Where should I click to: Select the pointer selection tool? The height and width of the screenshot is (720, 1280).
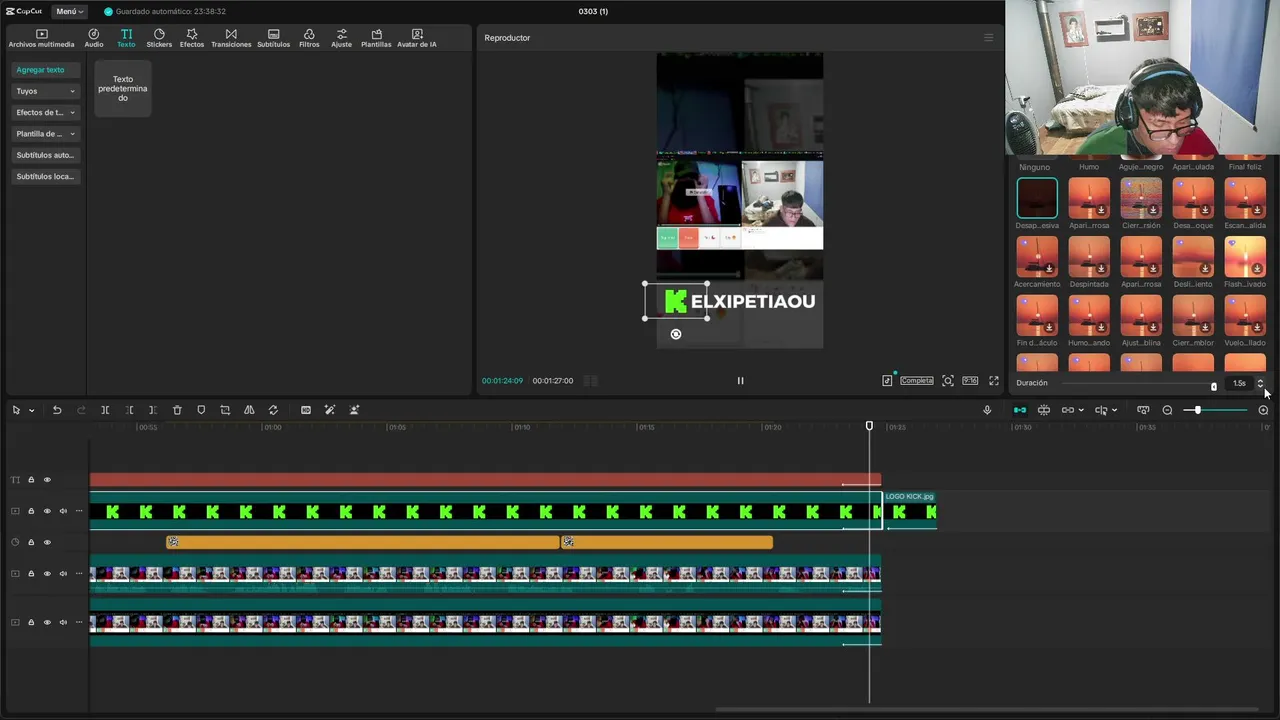[x=16, y=410]
